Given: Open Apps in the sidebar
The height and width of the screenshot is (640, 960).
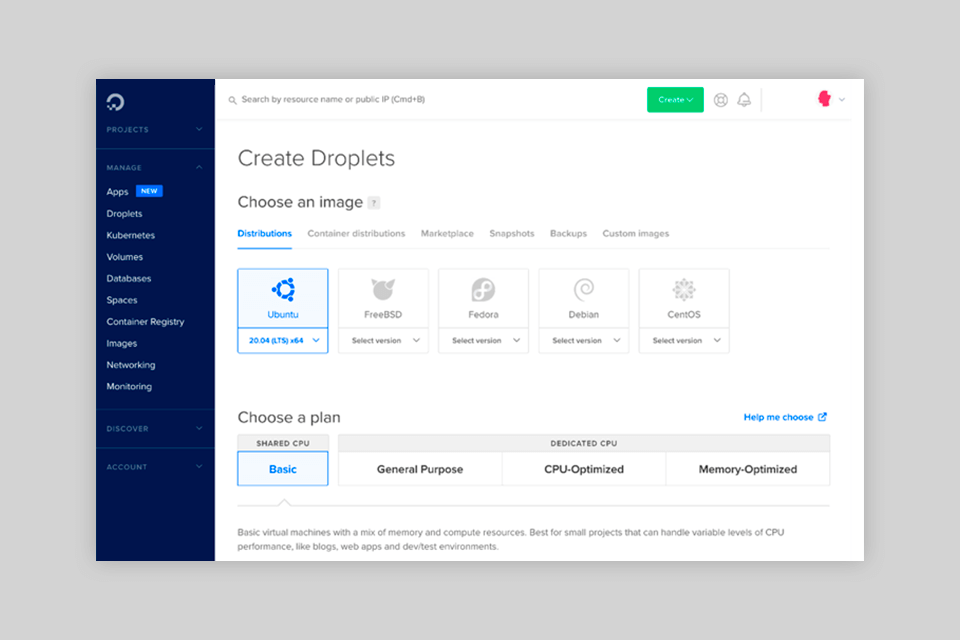Looking at the screenshot, I should [x=118, y=192].
